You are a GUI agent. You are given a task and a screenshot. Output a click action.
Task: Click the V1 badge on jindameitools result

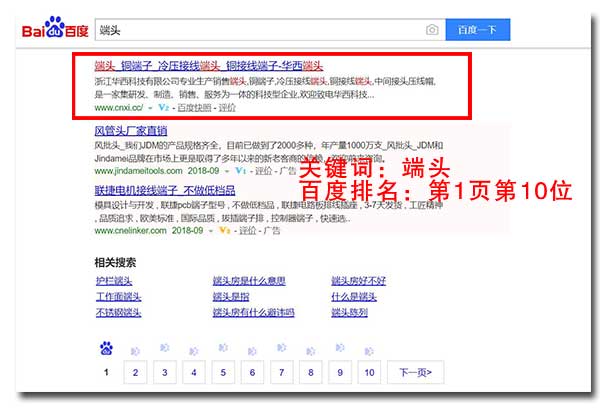coord(240,171)
